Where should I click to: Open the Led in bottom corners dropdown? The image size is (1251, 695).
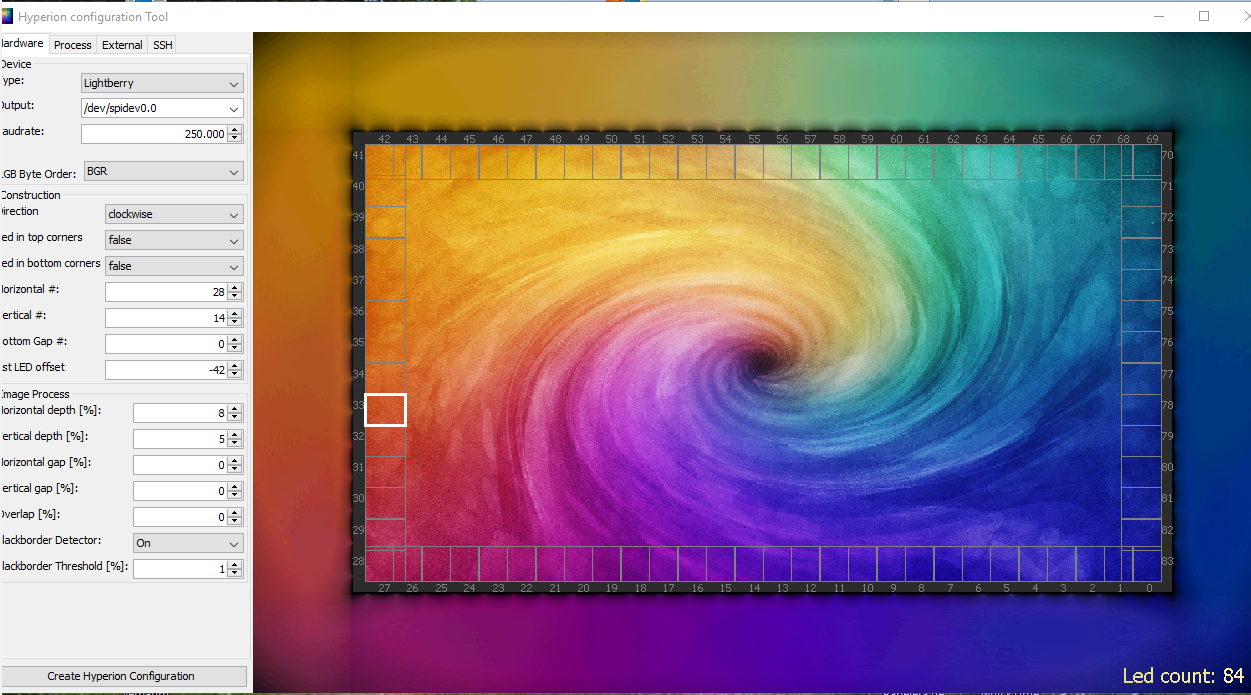(x=174, y=266)
